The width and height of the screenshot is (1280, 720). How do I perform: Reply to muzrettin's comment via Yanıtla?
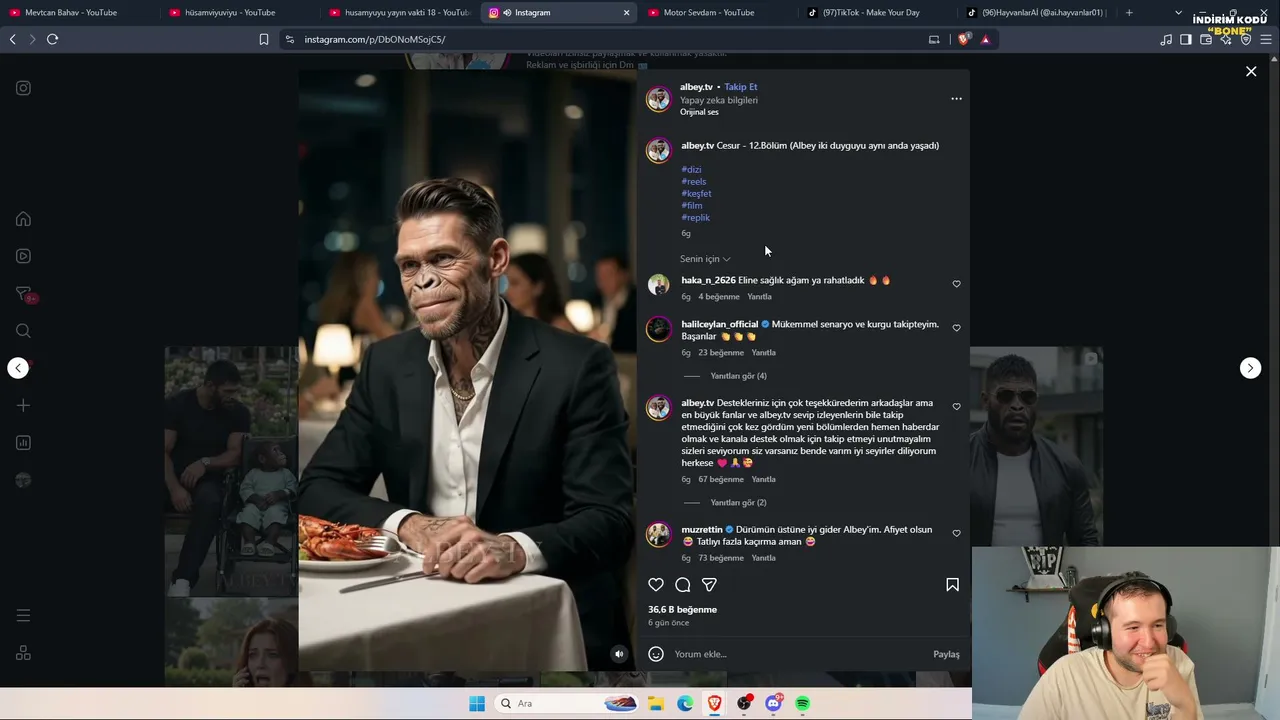click(x=764, y=558)
